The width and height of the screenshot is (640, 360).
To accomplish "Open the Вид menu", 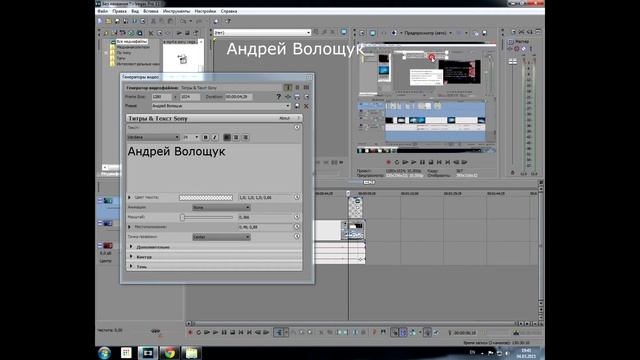I will 135,11.
